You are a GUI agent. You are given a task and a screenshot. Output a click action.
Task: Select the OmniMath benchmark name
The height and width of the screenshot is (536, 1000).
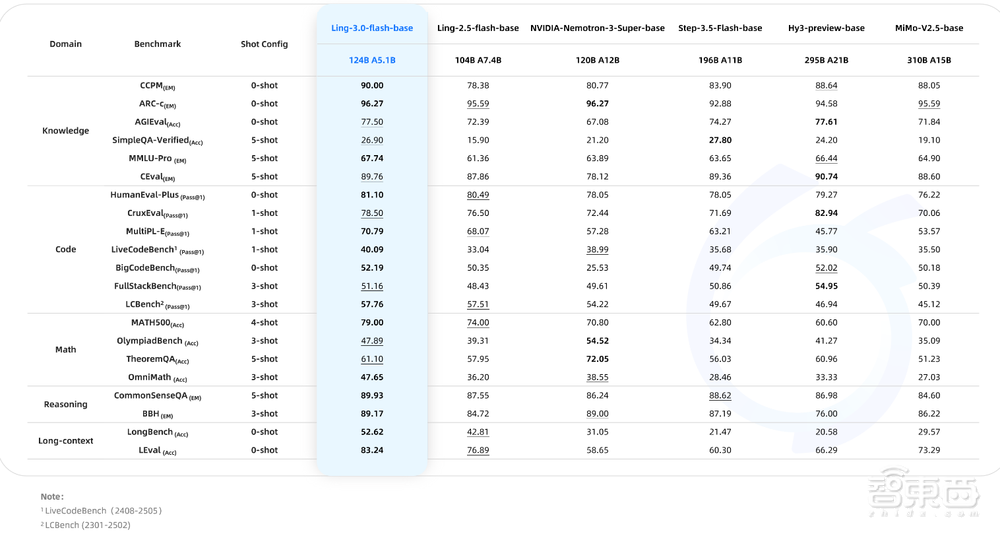[x=158, y=378]
